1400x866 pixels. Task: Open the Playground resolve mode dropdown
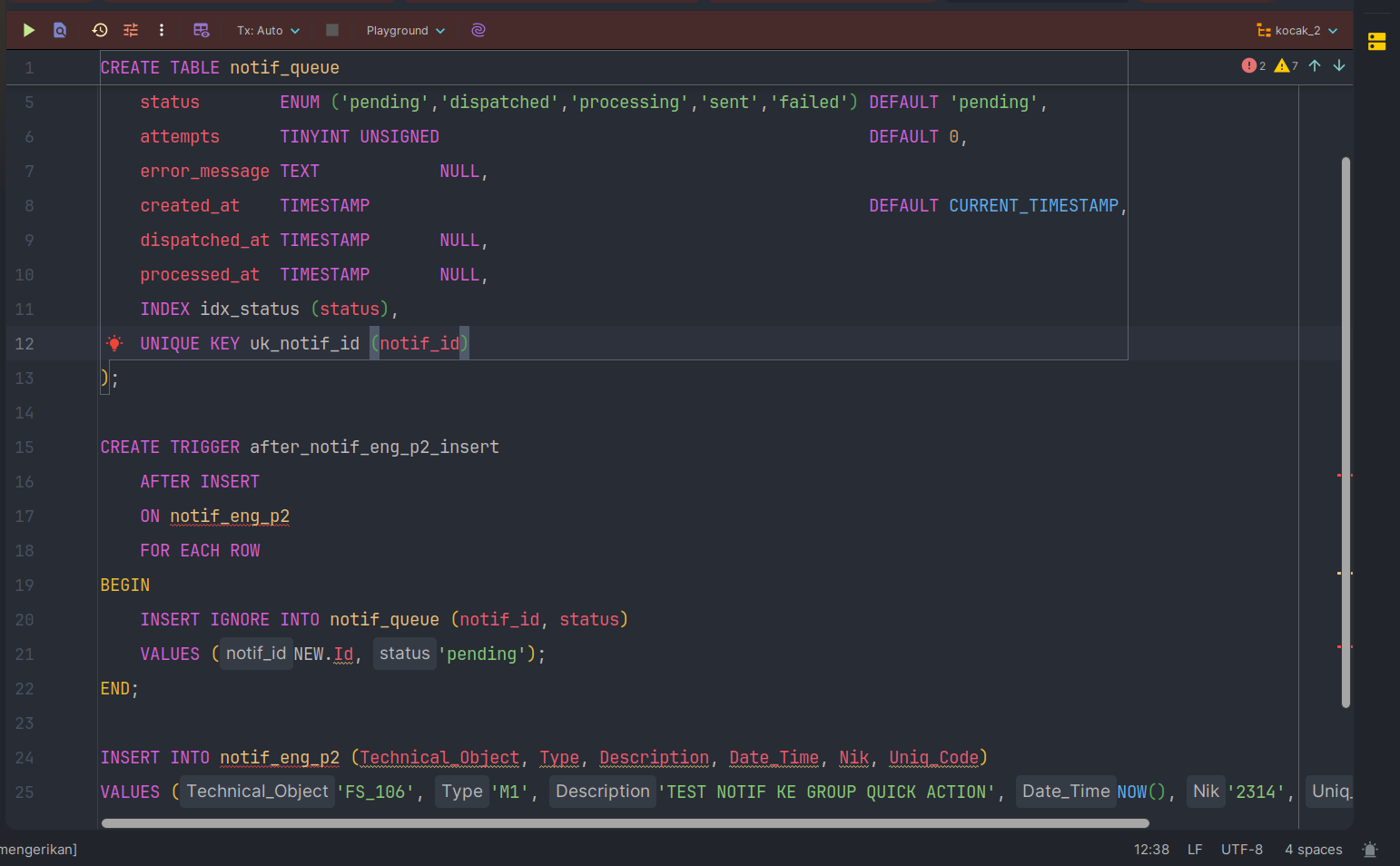(x=406, y=30)
